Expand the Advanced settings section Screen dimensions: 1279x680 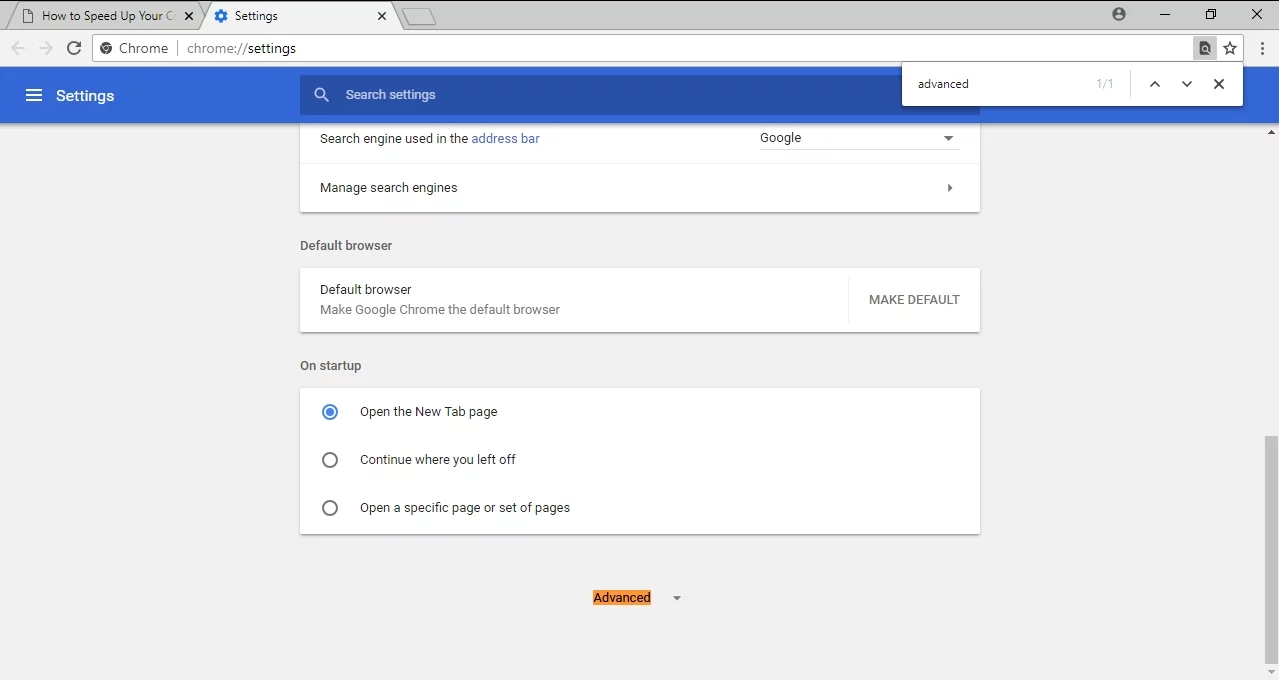click(636, 598)
